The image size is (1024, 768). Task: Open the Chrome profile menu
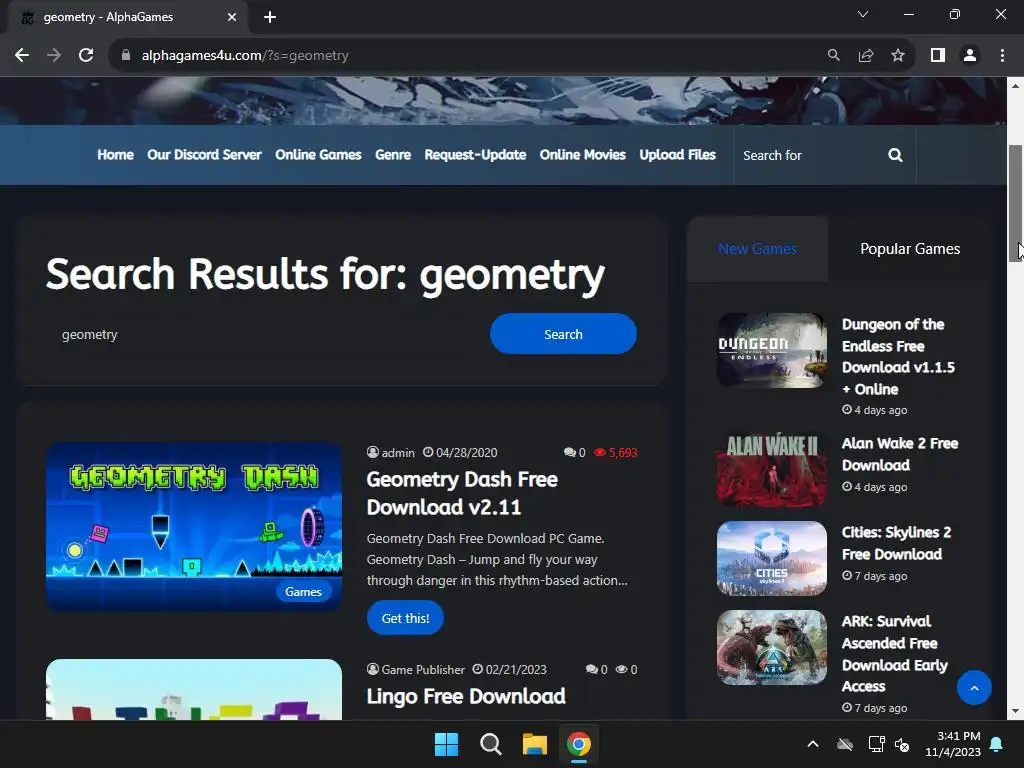pos(970,56)
